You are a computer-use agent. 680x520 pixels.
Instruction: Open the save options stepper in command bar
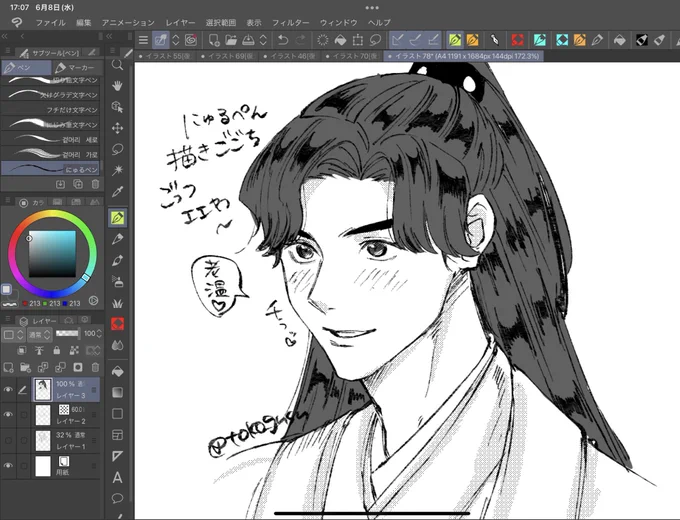pos(263,40)
